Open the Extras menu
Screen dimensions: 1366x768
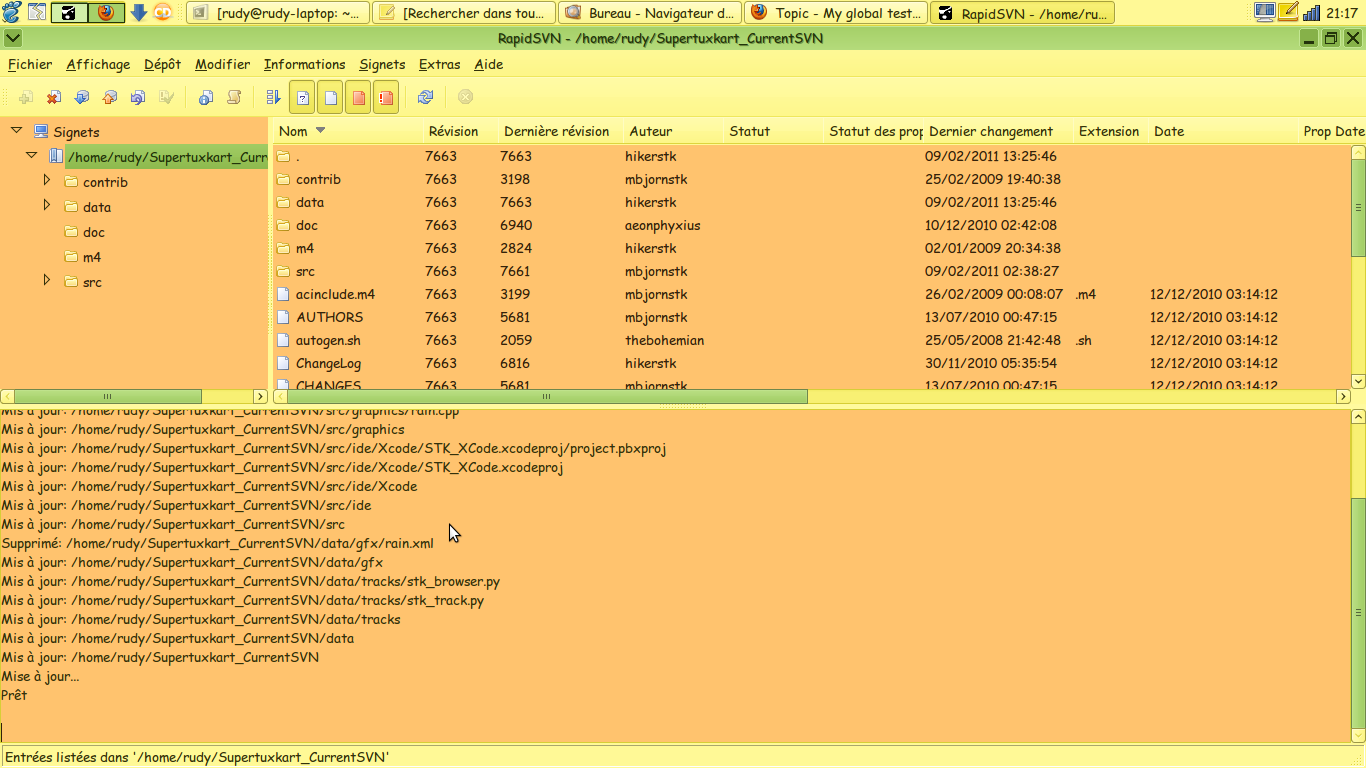pyautogui.click(x=439, y=64)
